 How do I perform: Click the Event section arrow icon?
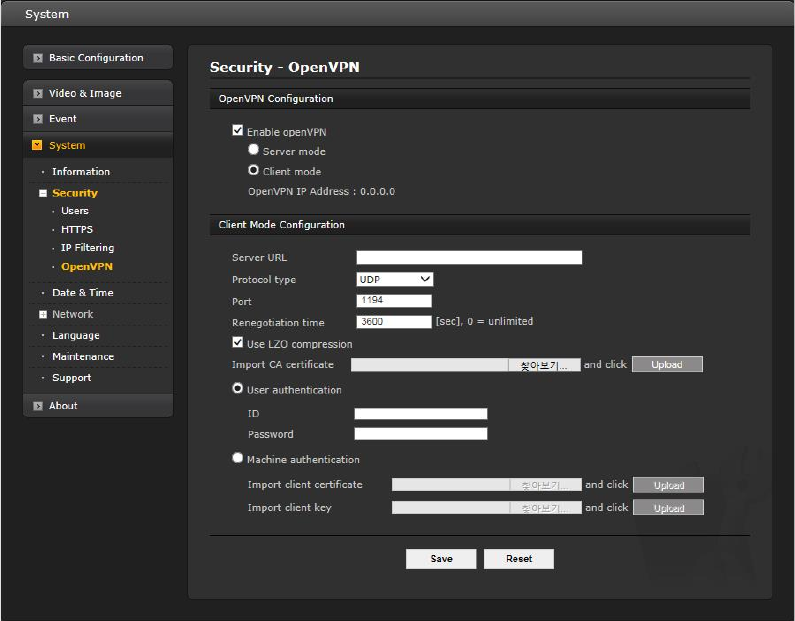click(x=38, y=119)
